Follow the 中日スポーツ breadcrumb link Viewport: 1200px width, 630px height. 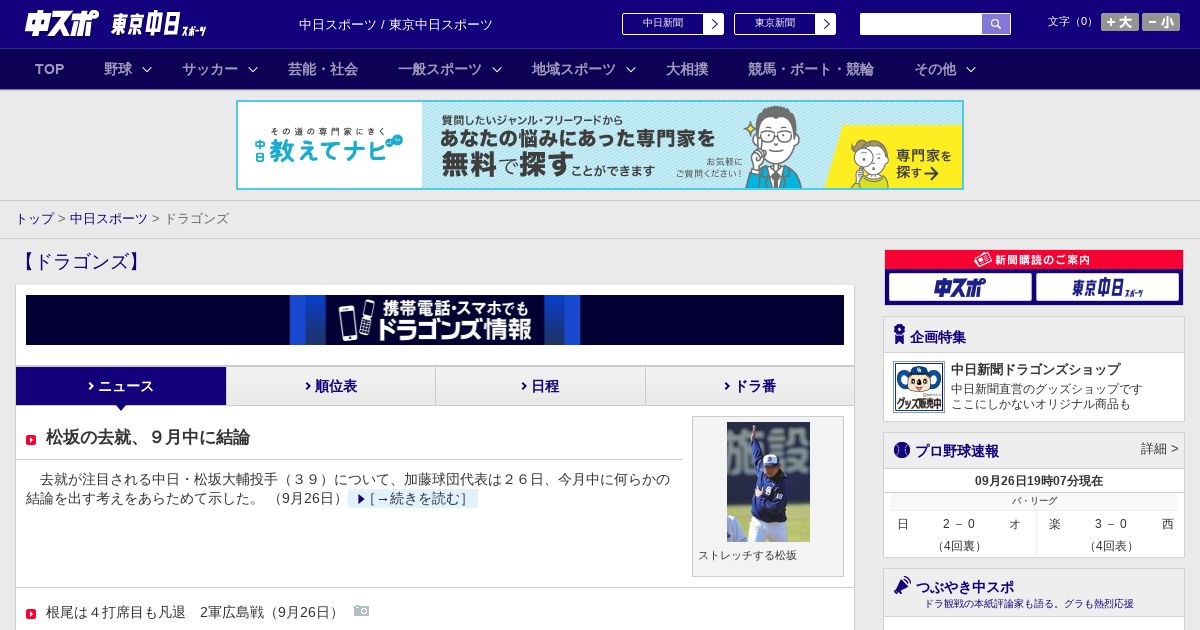click(108, 219)
